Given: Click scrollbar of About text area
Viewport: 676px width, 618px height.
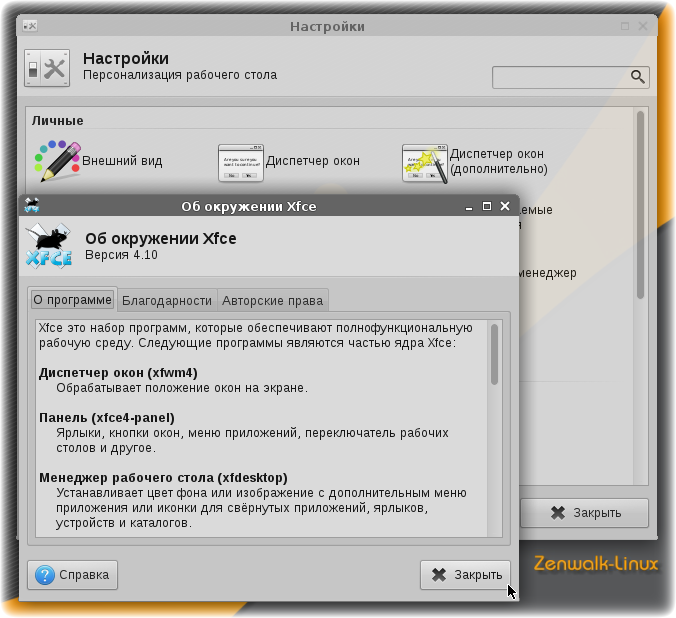Looking at the screenshot, I should tap(494, 354).
